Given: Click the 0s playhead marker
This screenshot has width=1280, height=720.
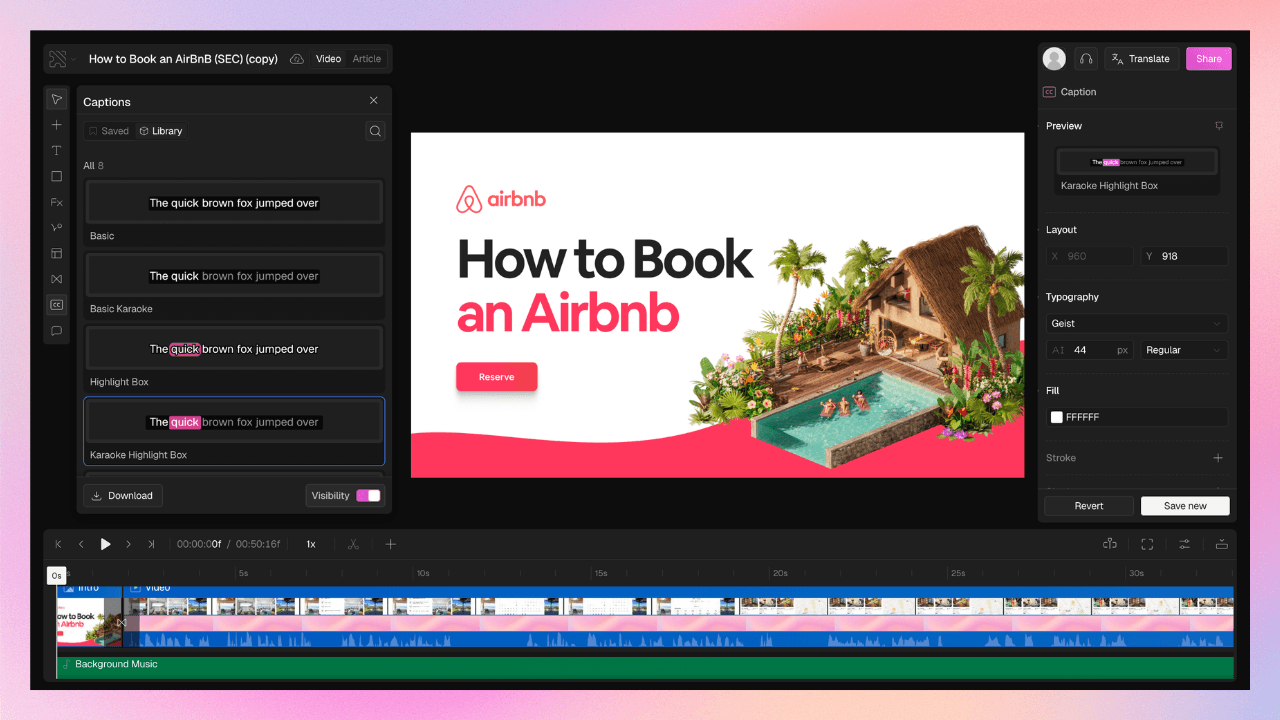Looking at the screenshot, I should pos(57,576).
